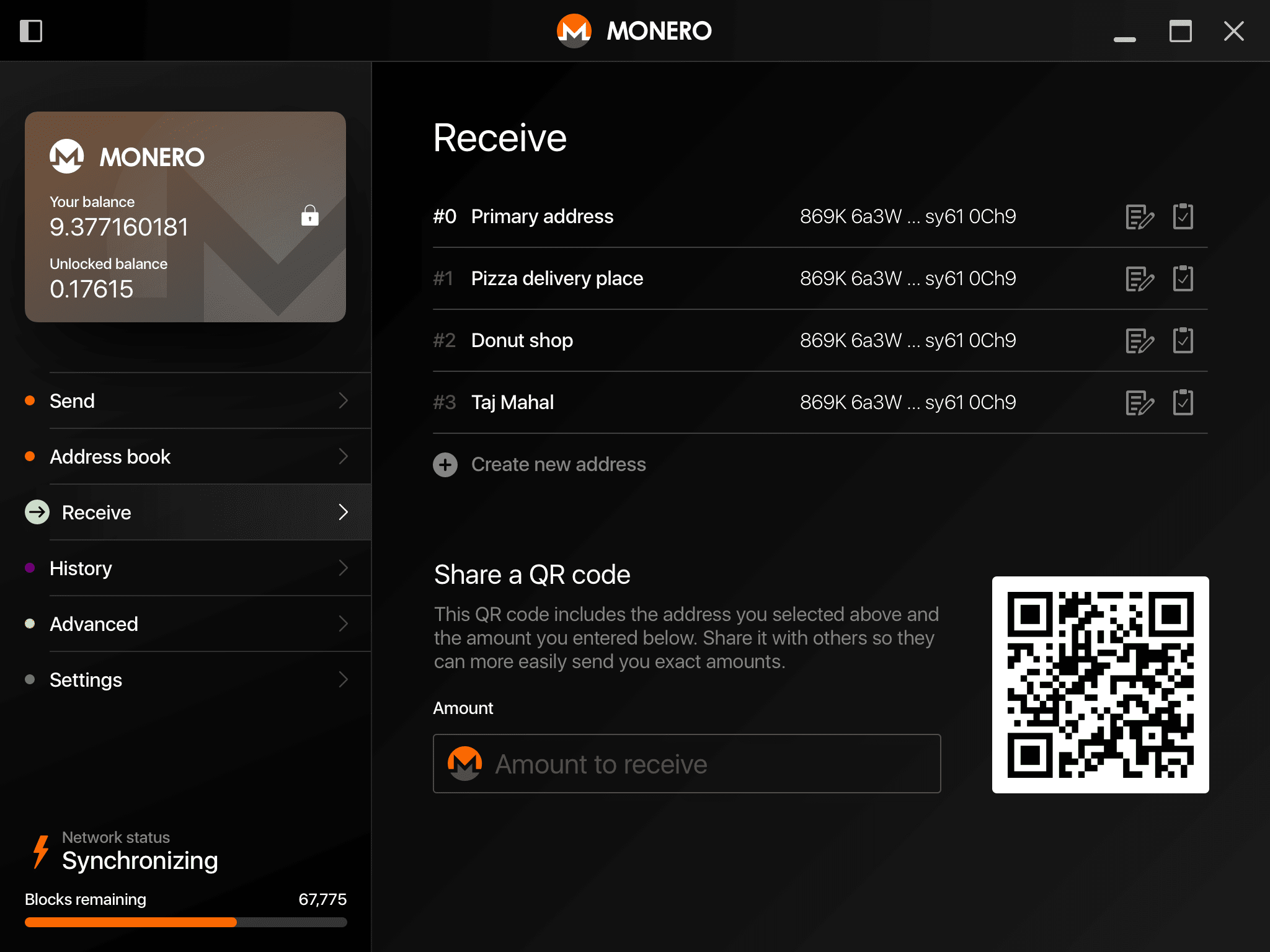
Task: Click the copy icon next to Donut shop
Action: (x=1183, y=340)
